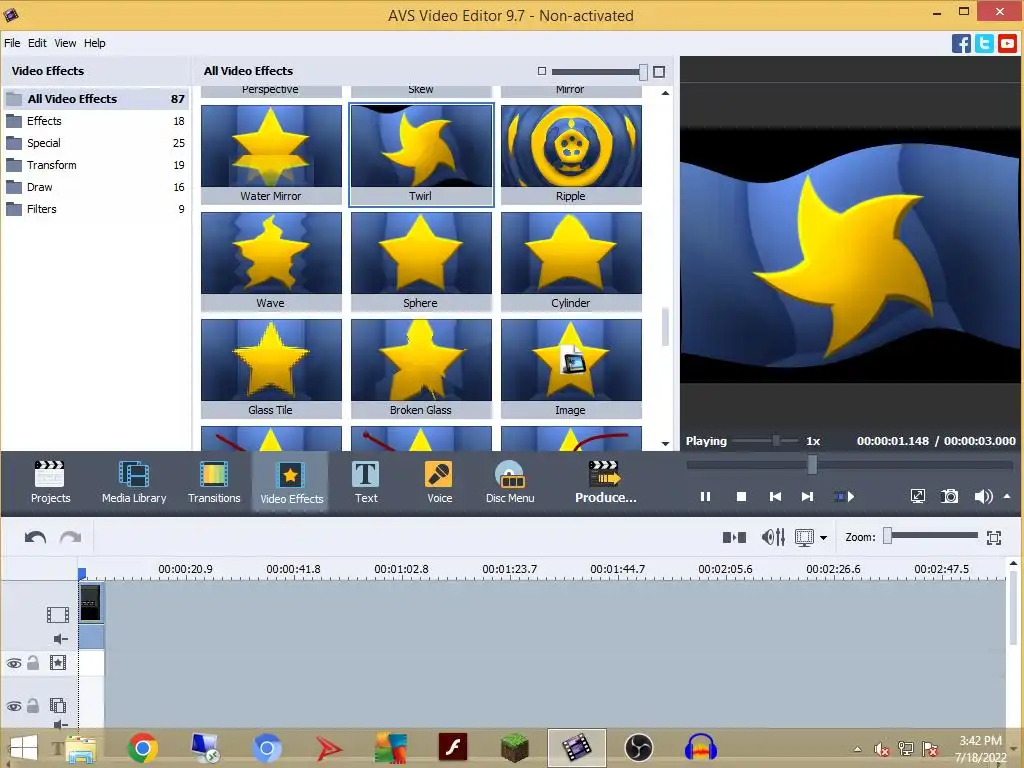Click the preview seek bar handle
The image size is (1024, 768).
[x=812, y=465]
